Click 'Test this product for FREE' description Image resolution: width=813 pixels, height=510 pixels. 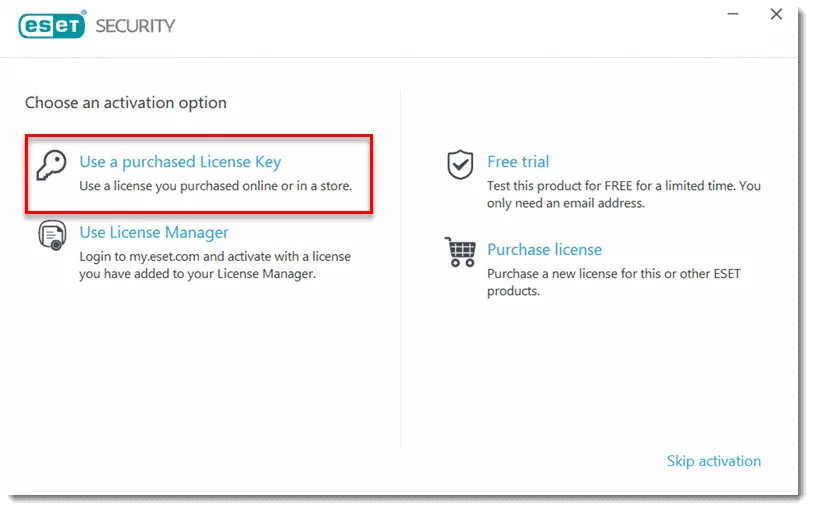[624, 194]
